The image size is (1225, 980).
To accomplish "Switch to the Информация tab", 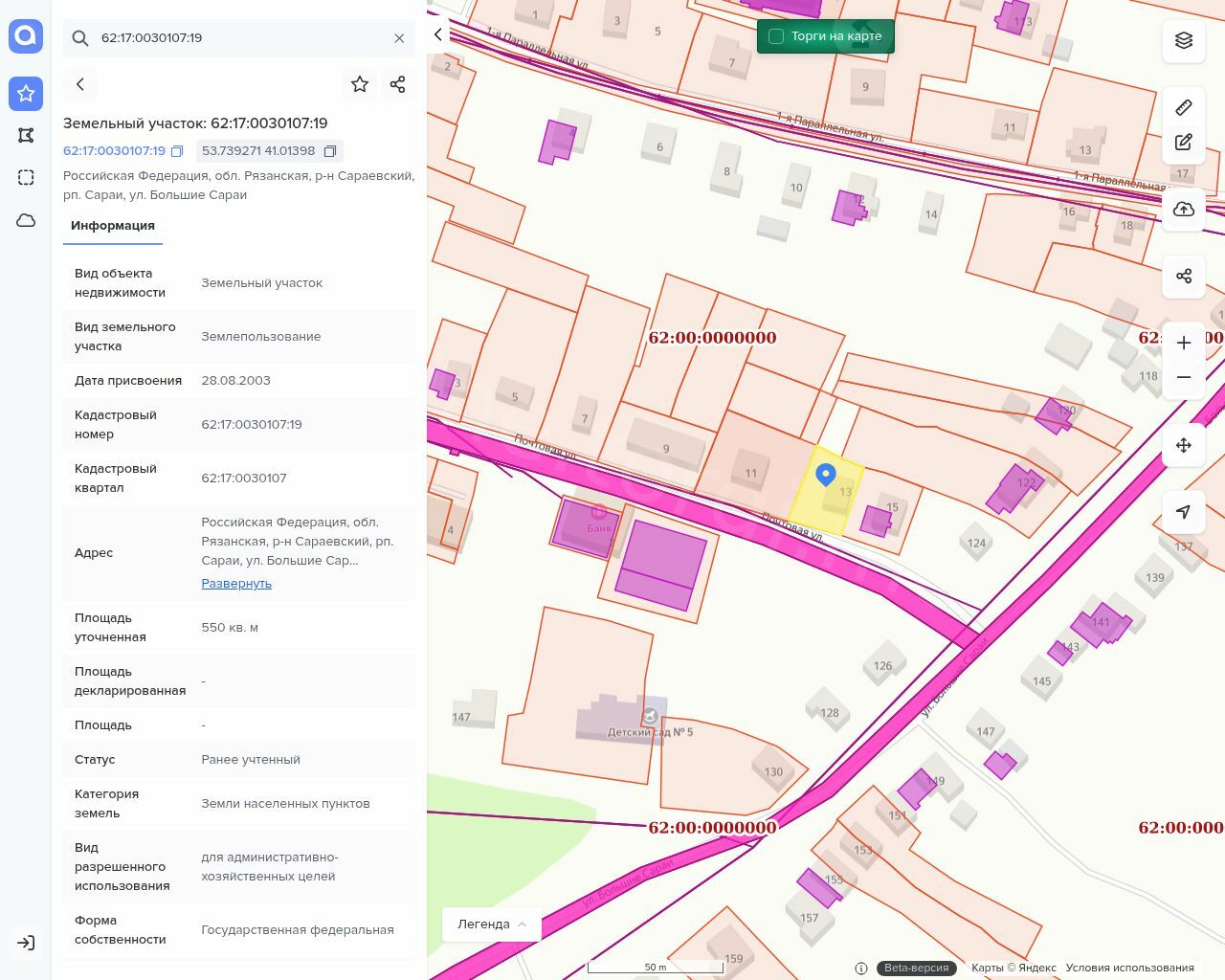I will point(113,226).
